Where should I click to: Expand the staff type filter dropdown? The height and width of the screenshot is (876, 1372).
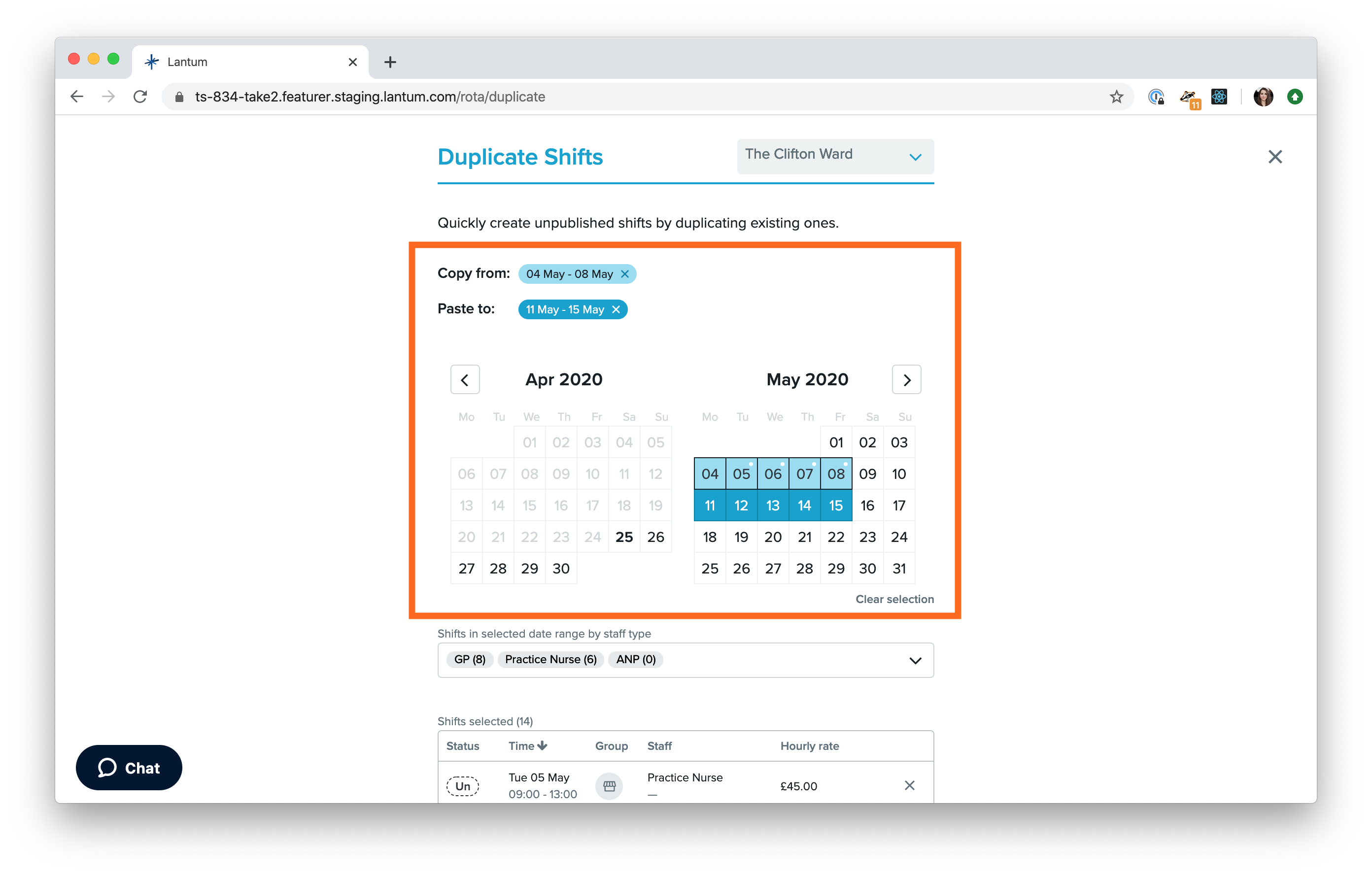(915, 660)
